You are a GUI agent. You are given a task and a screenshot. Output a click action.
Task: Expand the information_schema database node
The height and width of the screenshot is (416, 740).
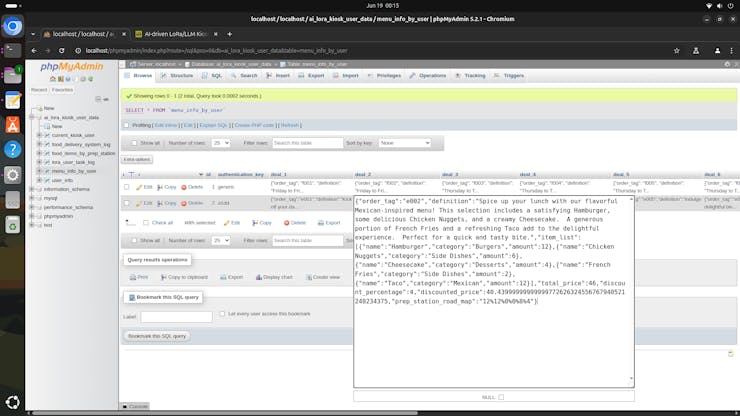[32, 189]
